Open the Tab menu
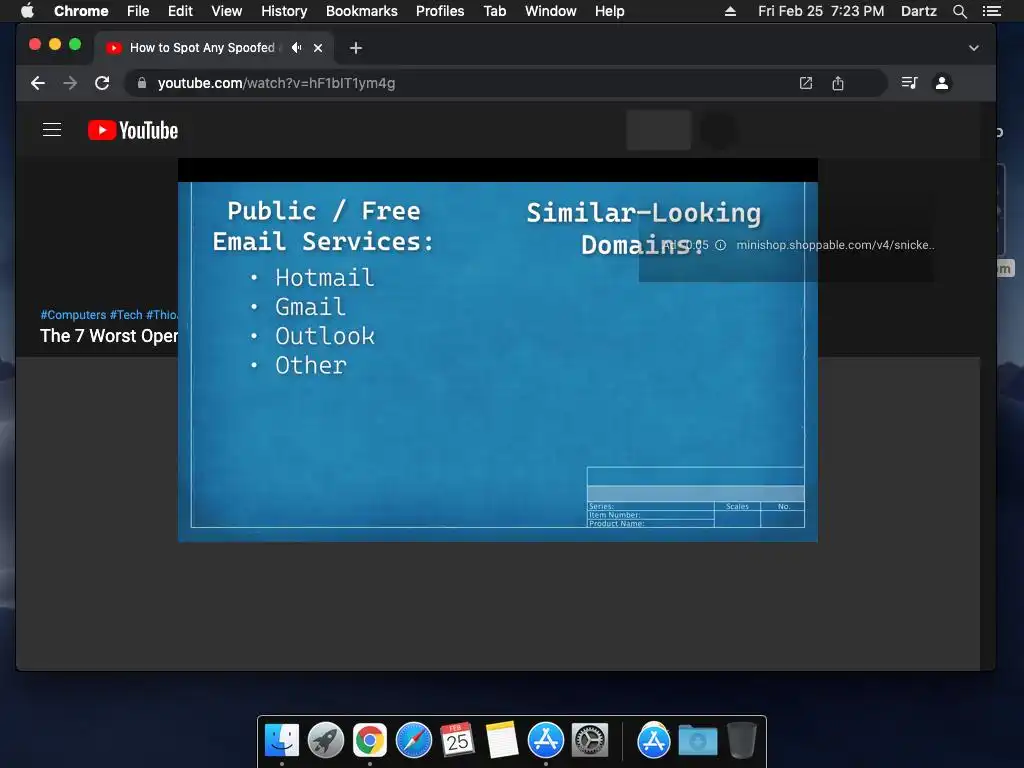The height and width of the screenshot is (768, 1024). (494, 11)
